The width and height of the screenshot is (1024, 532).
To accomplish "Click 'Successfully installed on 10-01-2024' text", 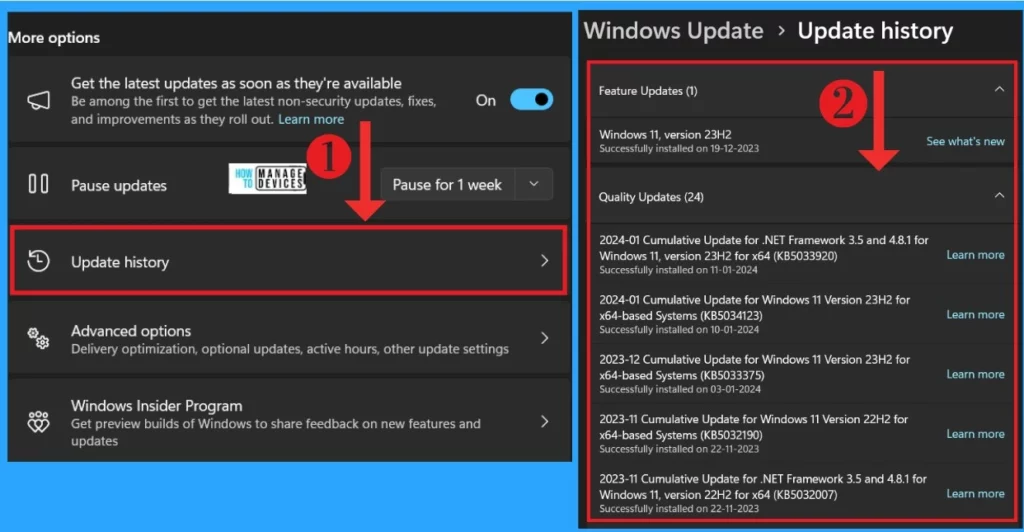I will (679, 330).
